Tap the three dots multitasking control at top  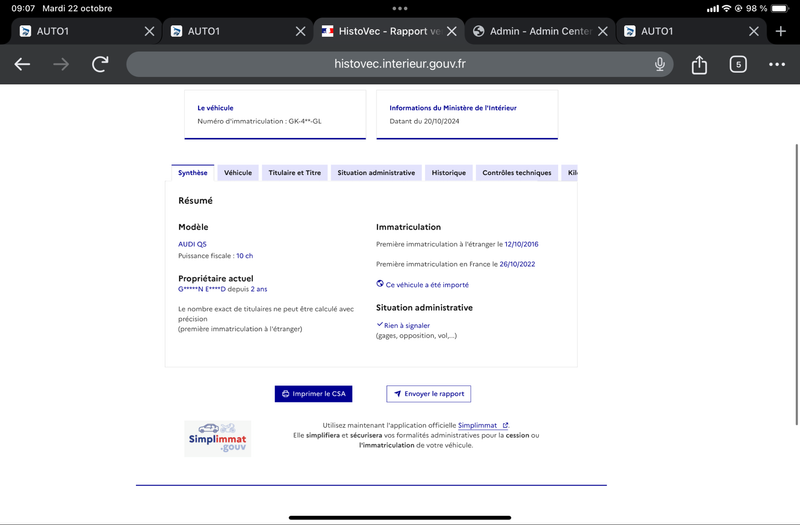(x=399, y=8)
